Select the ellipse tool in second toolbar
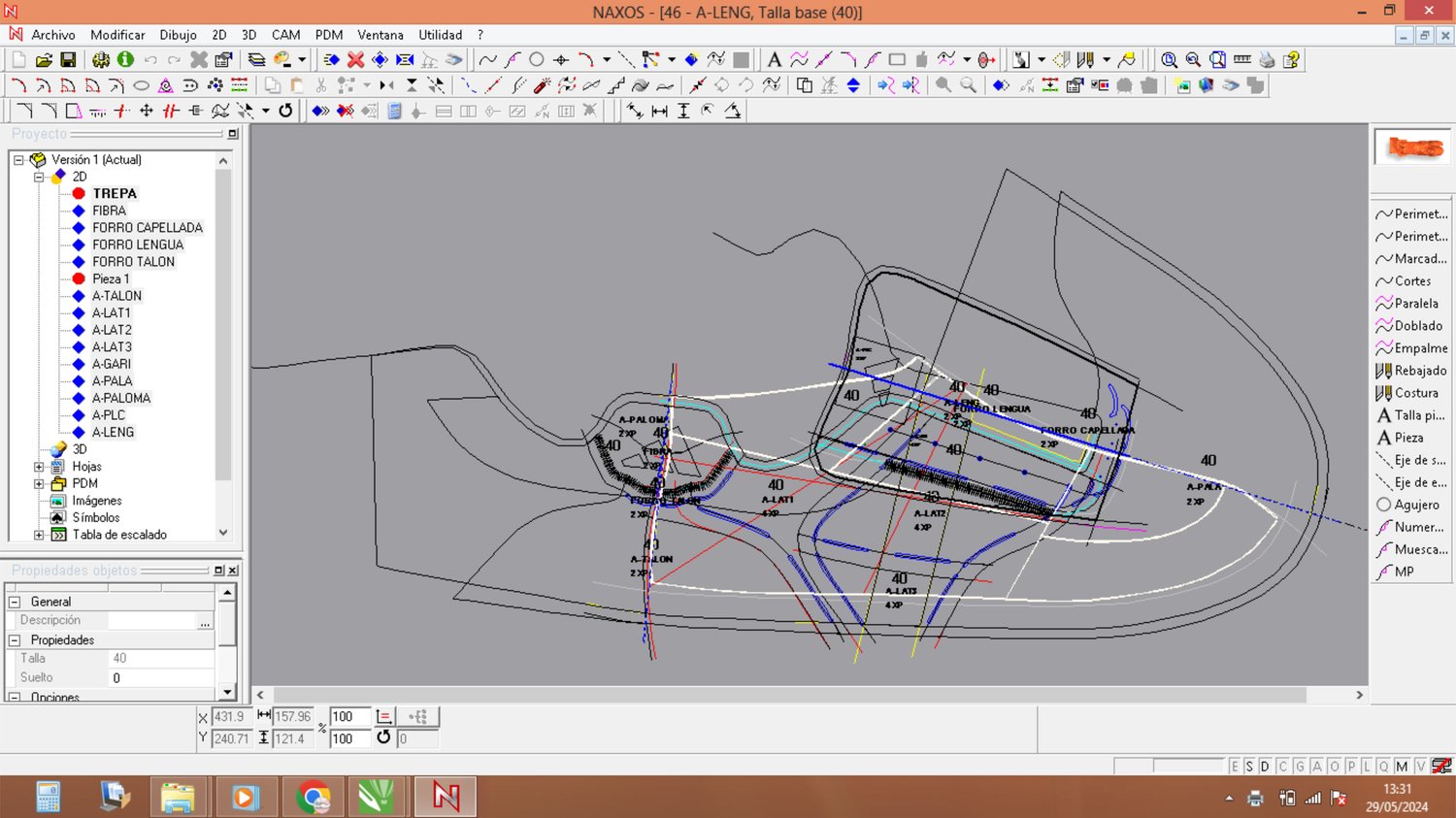The height and width of the screenshot is (818, 1456). [141, 85]
